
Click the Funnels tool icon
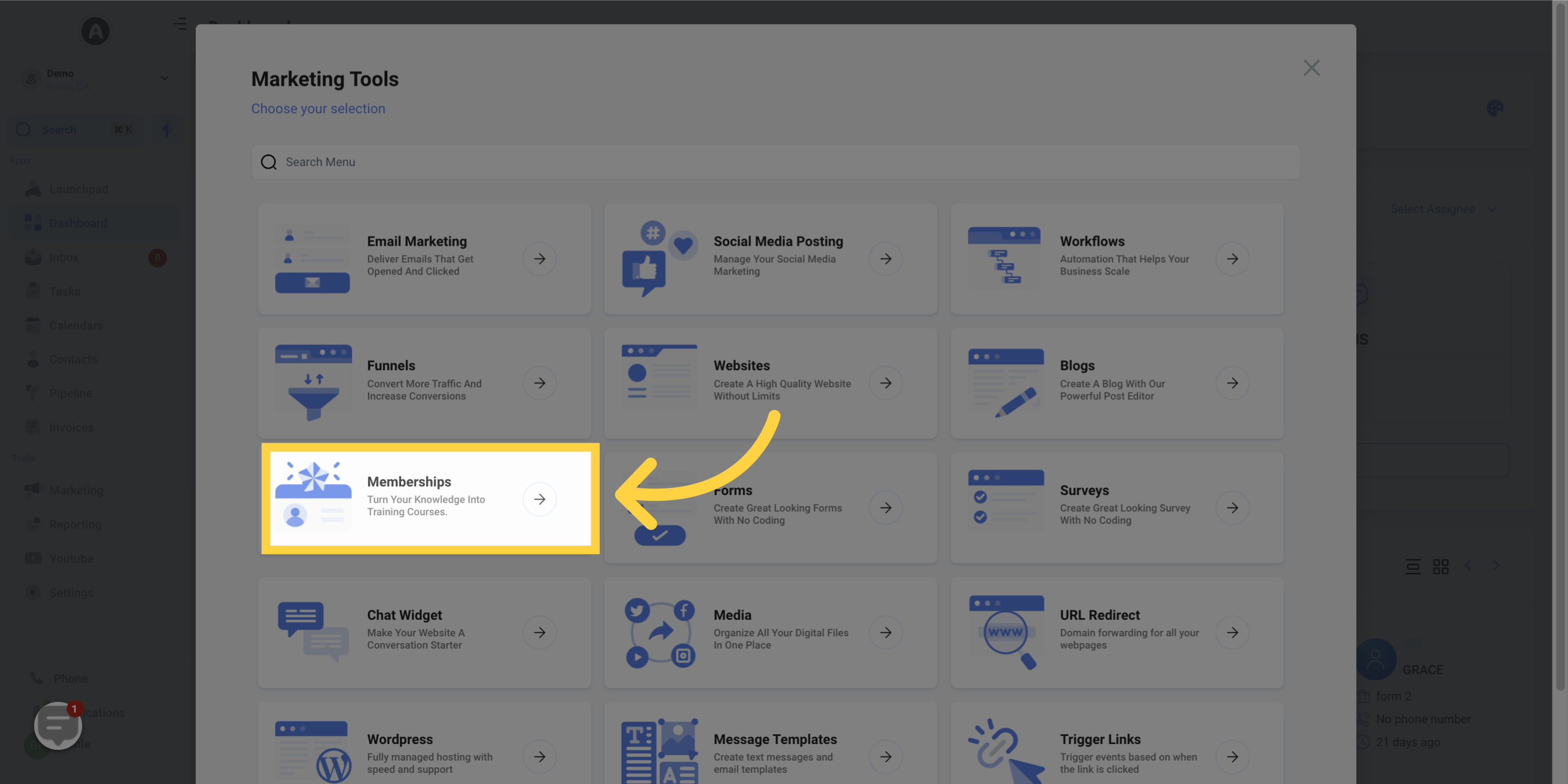click(312, 382)
